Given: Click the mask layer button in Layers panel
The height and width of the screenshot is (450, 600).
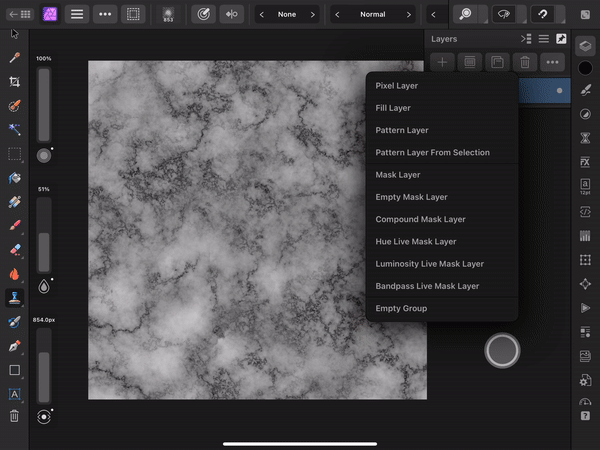Looking at the screenshot, I should tap(470, 62).
